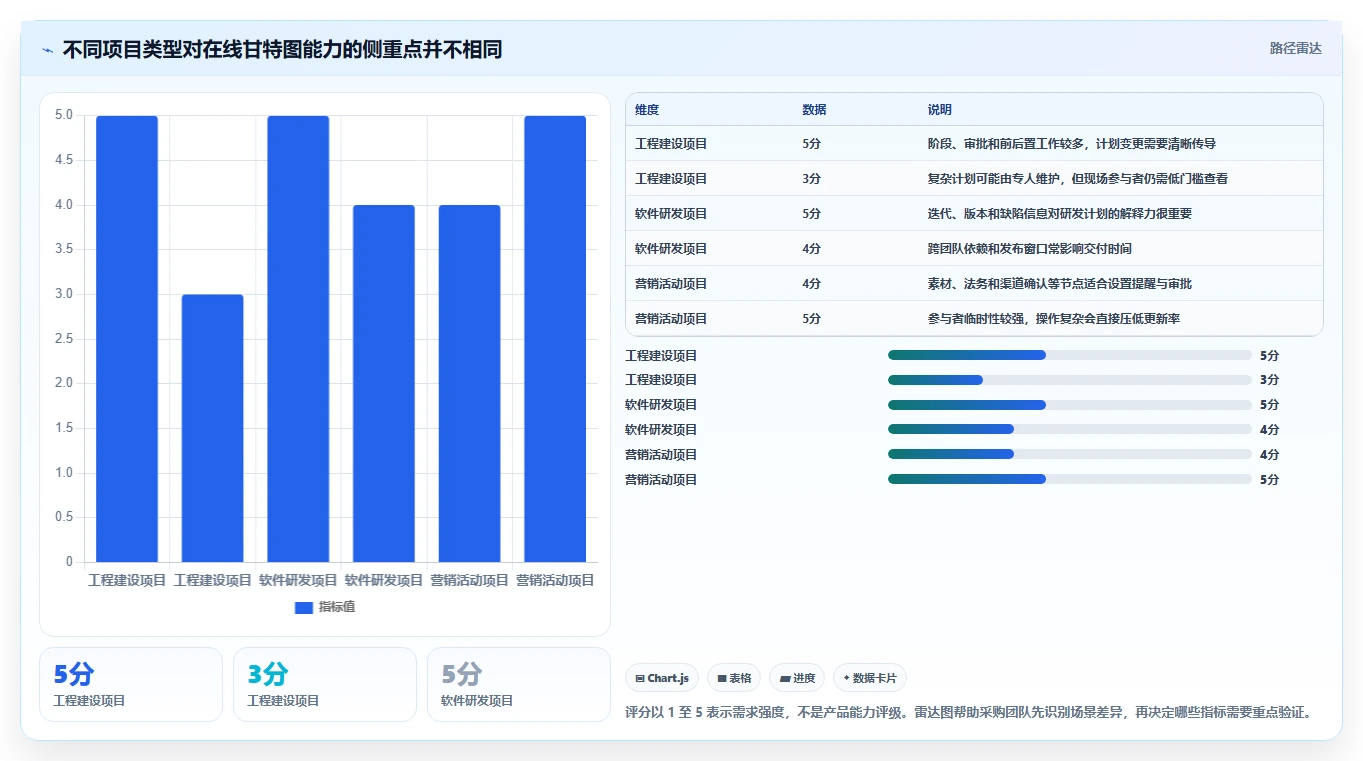
Task: Toggle the blue 指标值 legend swatch
Action: pyautogui.click(x=304, y=608)
